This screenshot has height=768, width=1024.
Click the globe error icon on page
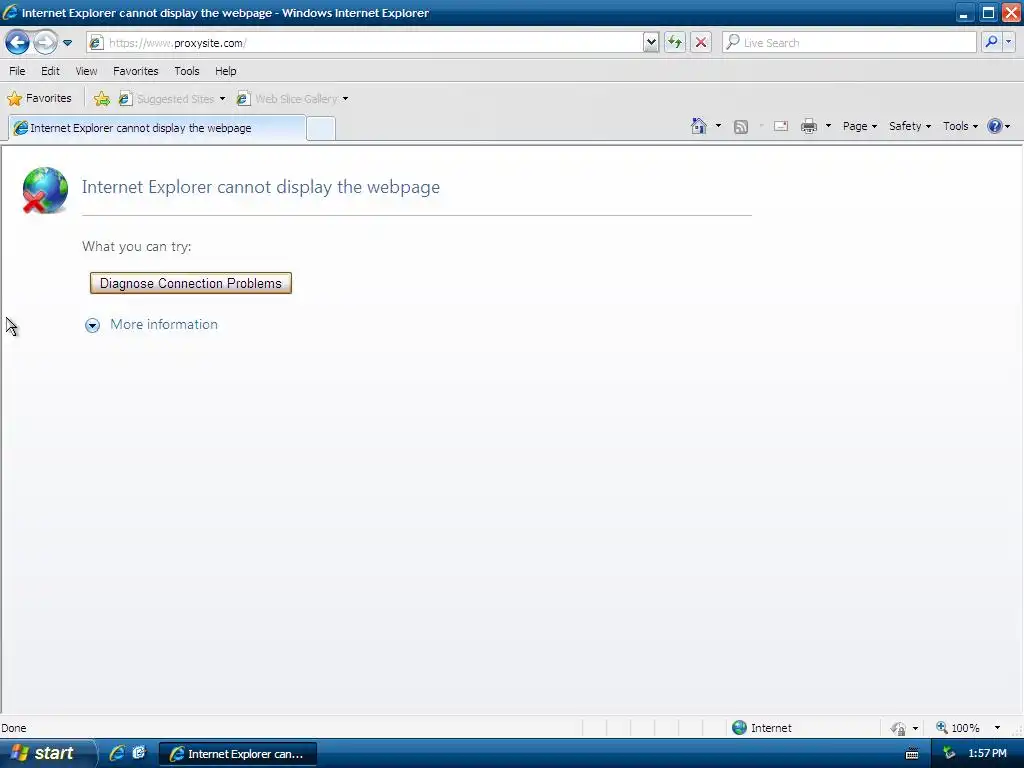(x=44, y=190)
